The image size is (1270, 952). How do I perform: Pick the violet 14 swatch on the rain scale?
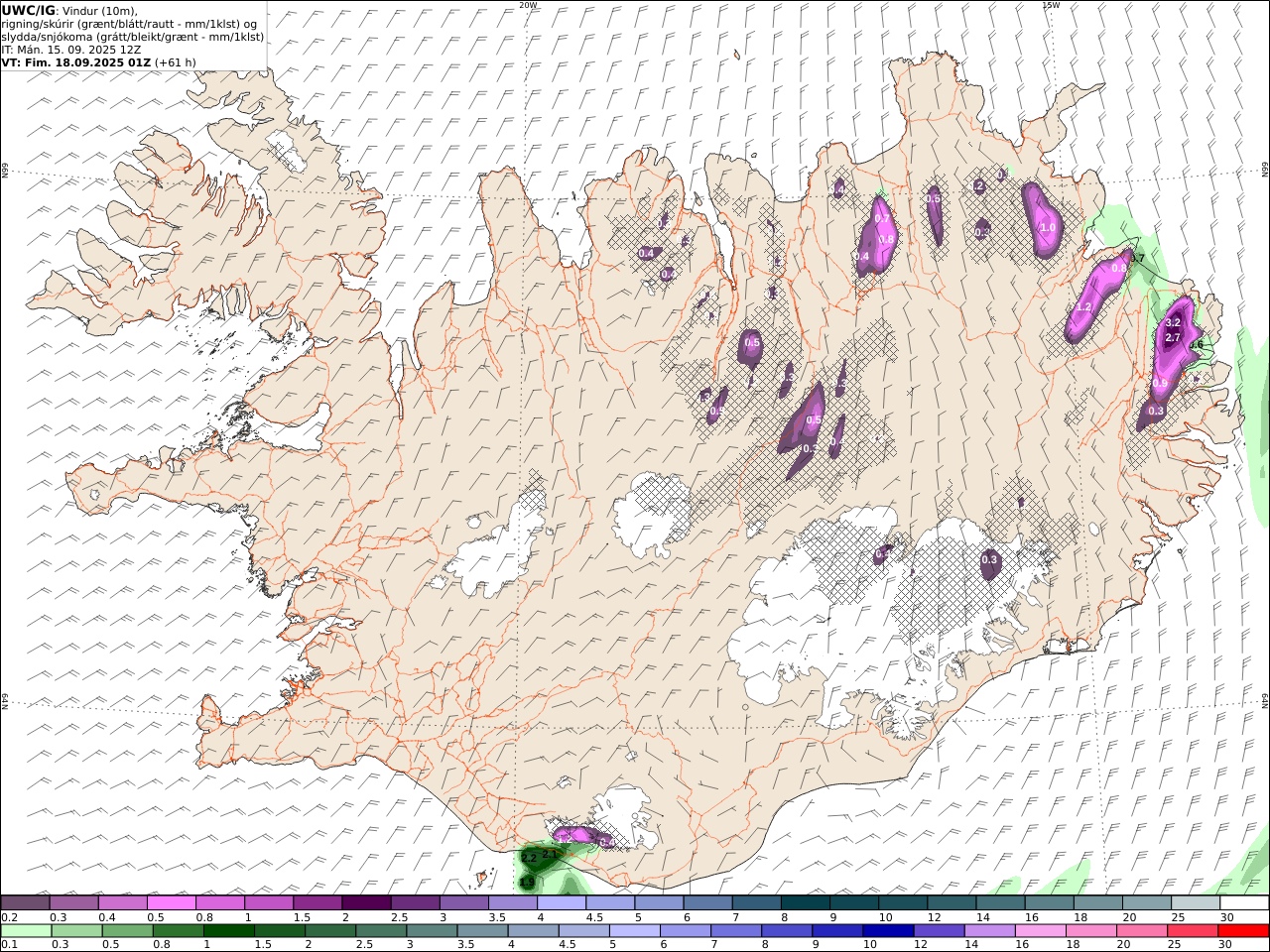coord(989,930)
